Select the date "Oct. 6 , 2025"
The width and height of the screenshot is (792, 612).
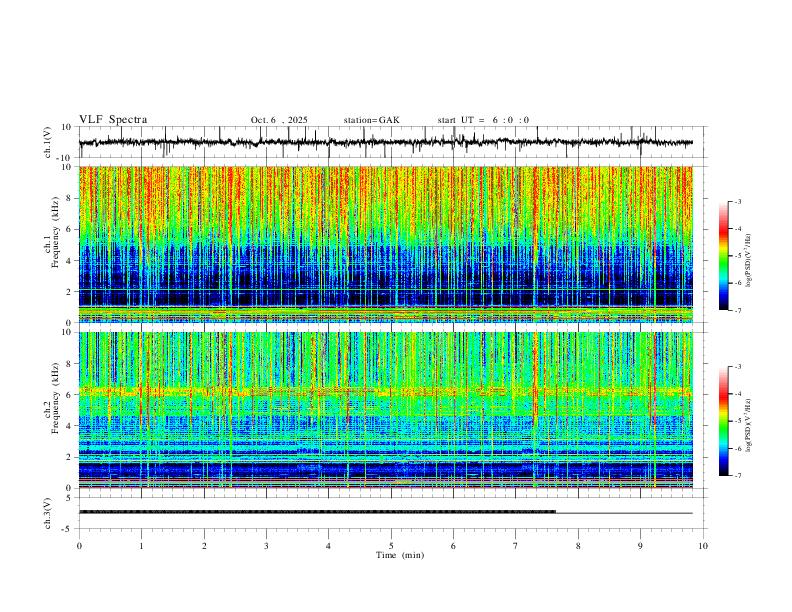click(x=279, y=120)
